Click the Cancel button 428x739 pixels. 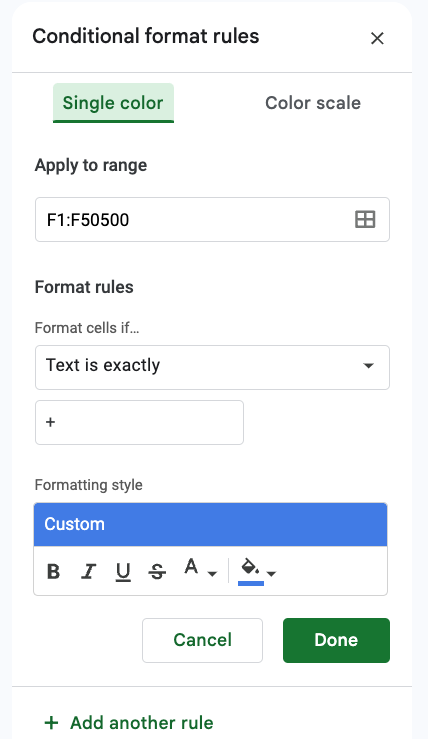(x=202, y=640)
